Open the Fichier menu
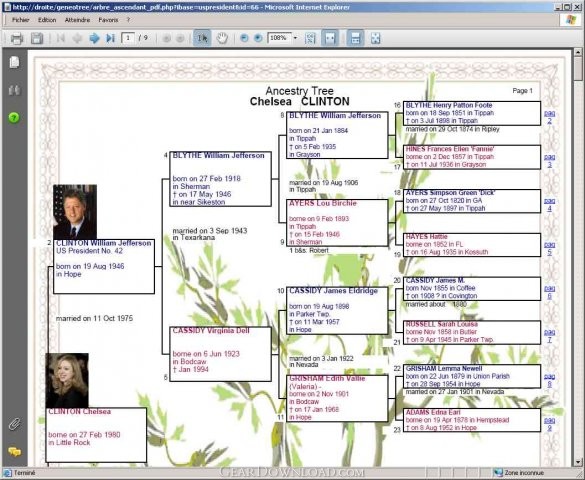Screen dimensions: 585x480 coord(21,20)
